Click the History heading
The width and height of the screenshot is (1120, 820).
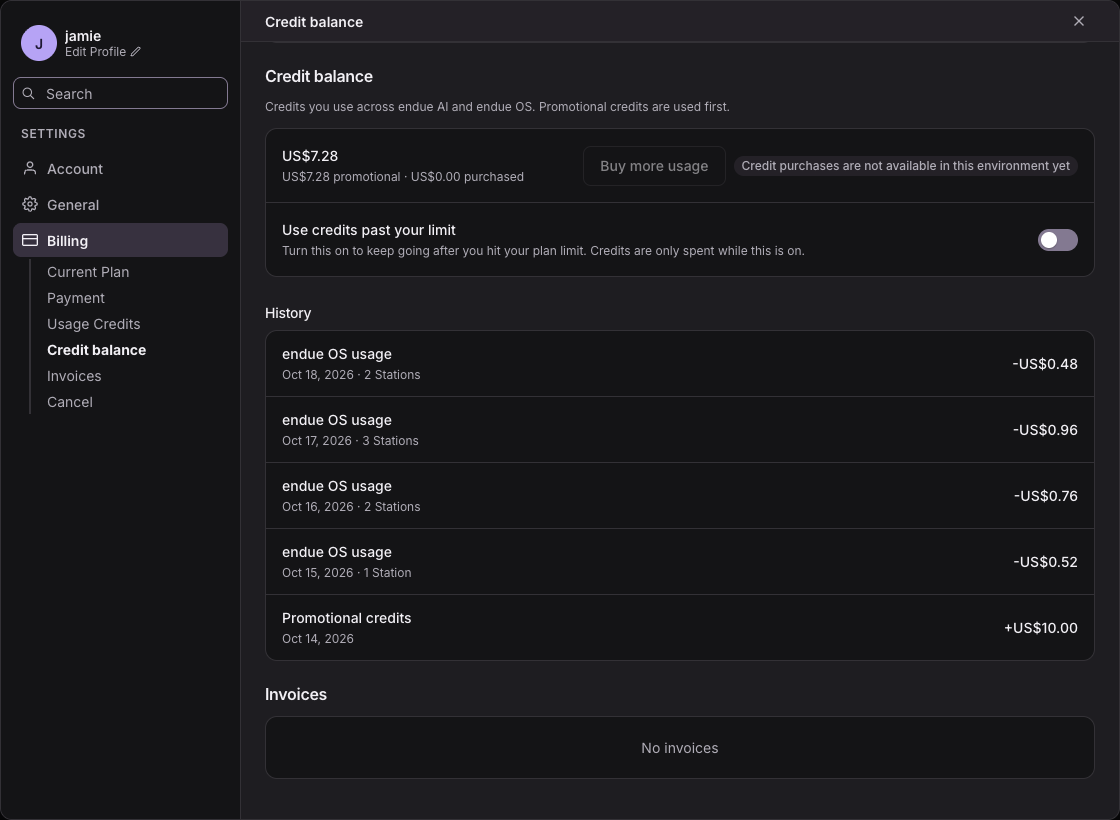[288, 313]
